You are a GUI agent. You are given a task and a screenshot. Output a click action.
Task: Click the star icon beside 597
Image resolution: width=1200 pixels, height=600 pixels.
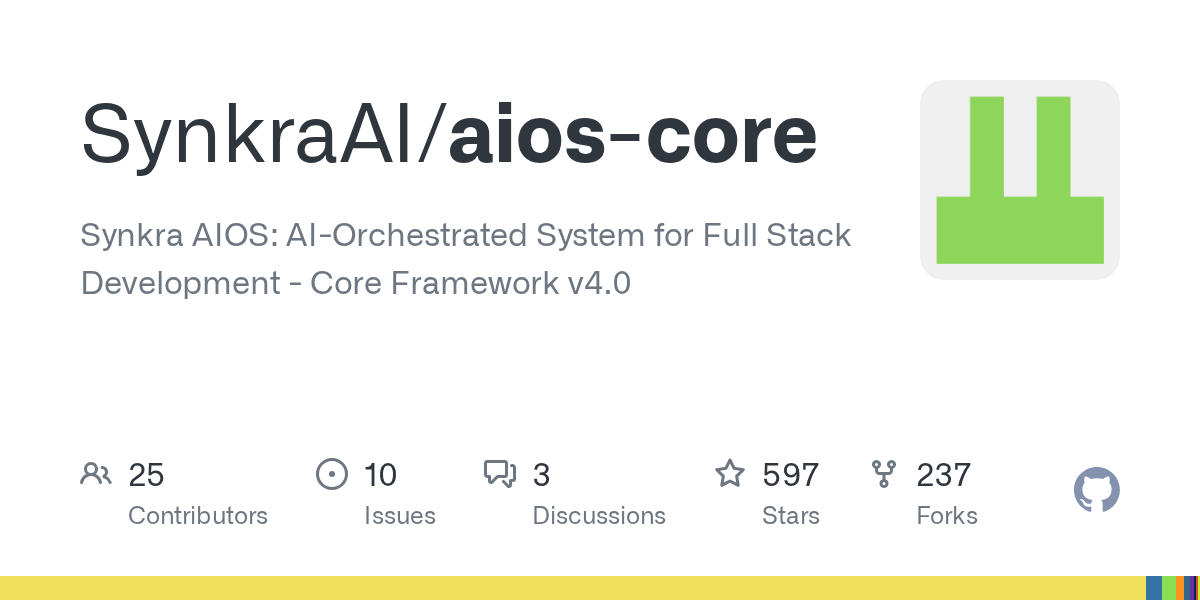[730, 474]
